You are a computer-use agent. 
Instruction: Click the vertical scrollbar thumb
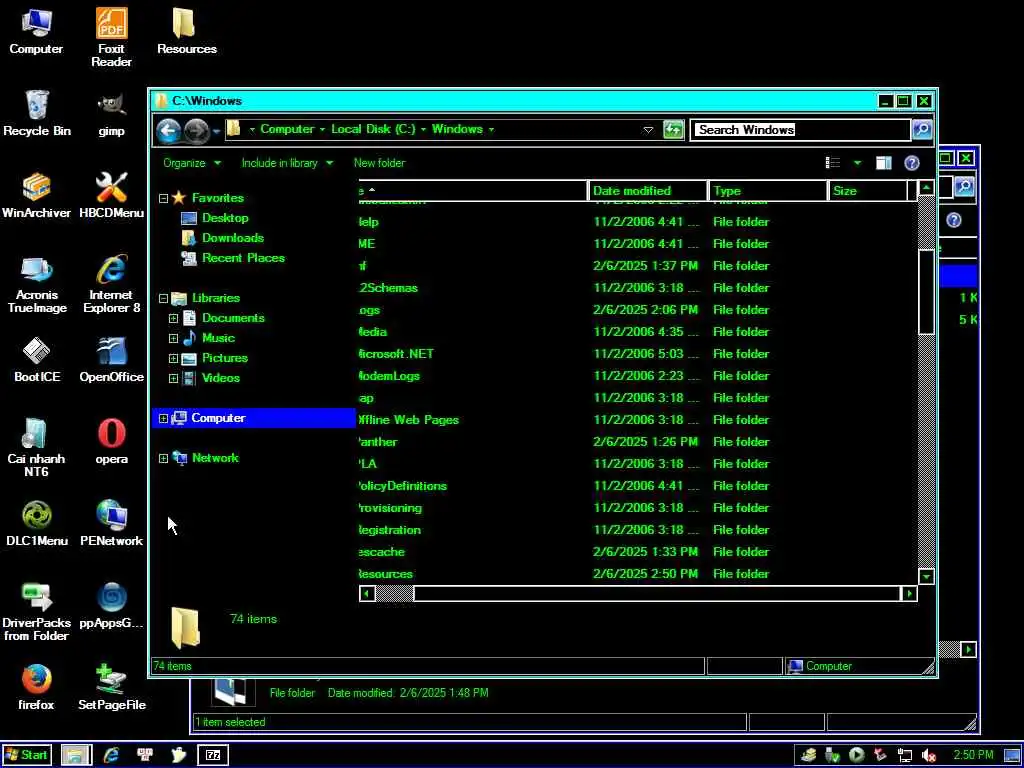click(x=926, y=291)
